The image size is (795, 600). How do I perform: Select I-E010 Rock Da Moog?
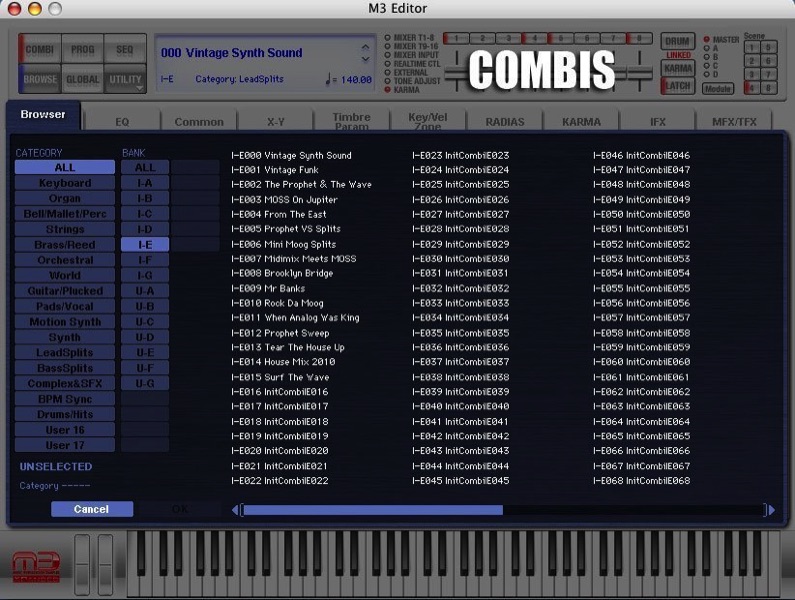(277, 303)
